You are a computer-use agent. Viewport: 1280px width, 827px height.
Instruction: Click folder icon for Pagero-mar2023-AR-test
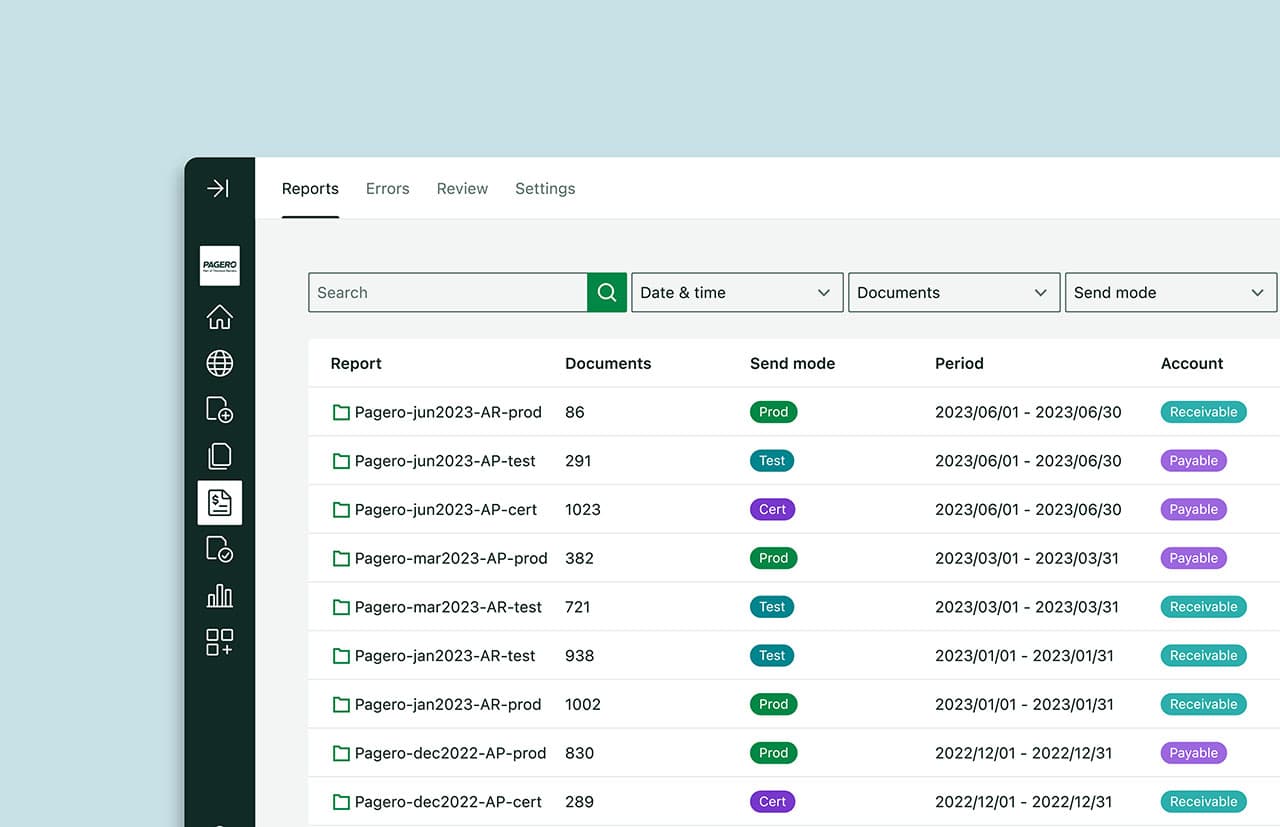click(x=341, y=607)
